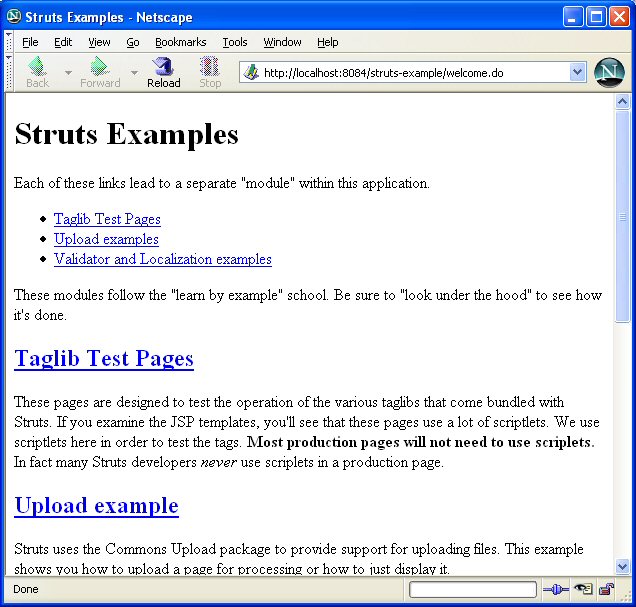Click the bold 'Most production pages' sentence
636x607 pixels.
pyautogui.click(x=421, y=442)
